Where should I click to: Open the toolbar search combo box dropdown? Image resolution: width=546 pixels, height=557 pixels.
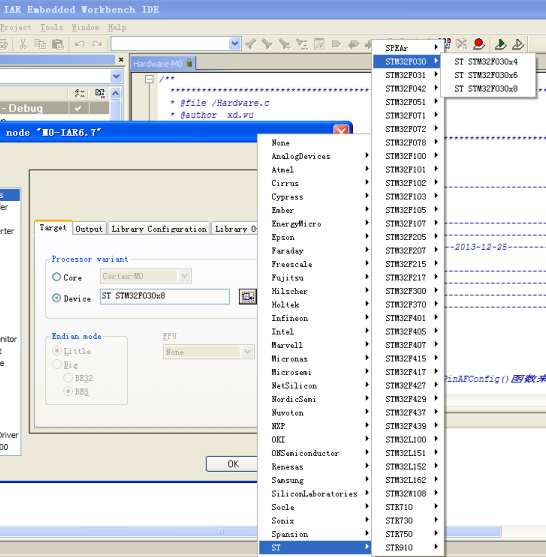point(234,44)
